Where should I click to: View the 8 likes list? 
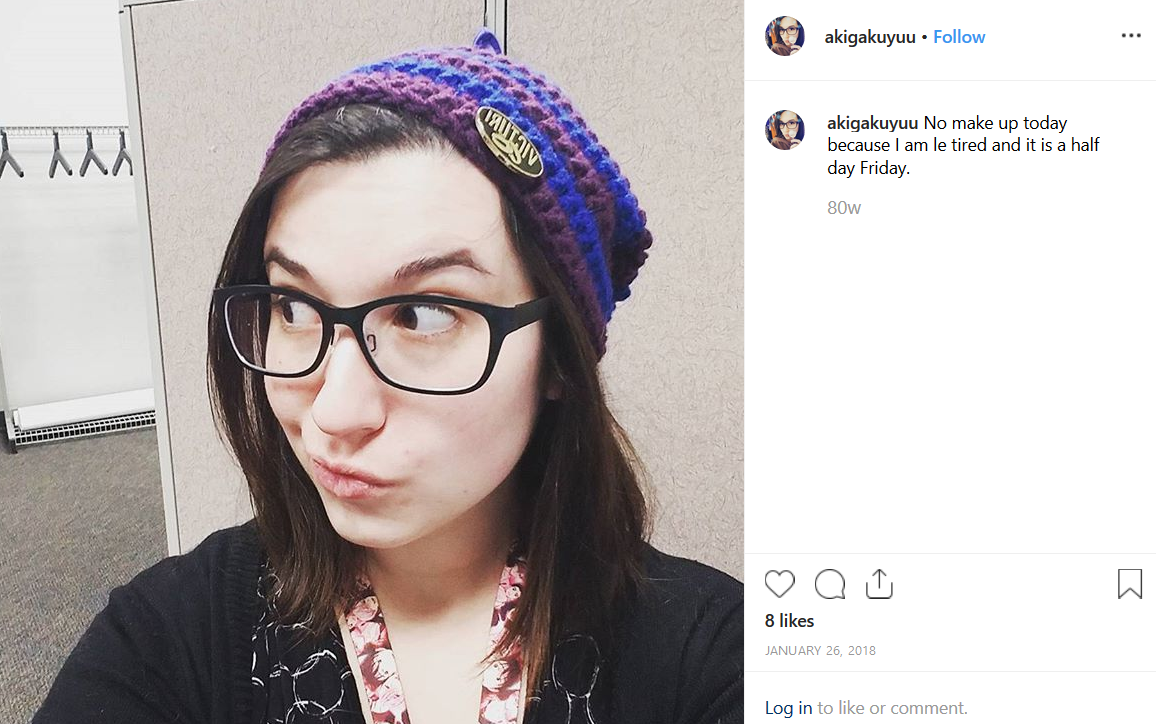(x=789, y=621)
